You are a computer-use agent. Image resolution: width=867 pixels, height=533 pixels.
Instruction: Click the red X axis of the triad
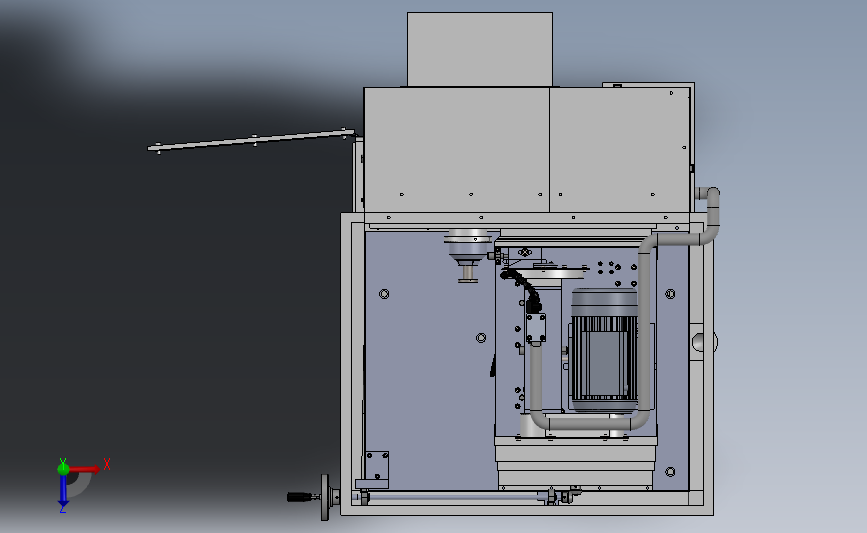(x=84, y=469)
